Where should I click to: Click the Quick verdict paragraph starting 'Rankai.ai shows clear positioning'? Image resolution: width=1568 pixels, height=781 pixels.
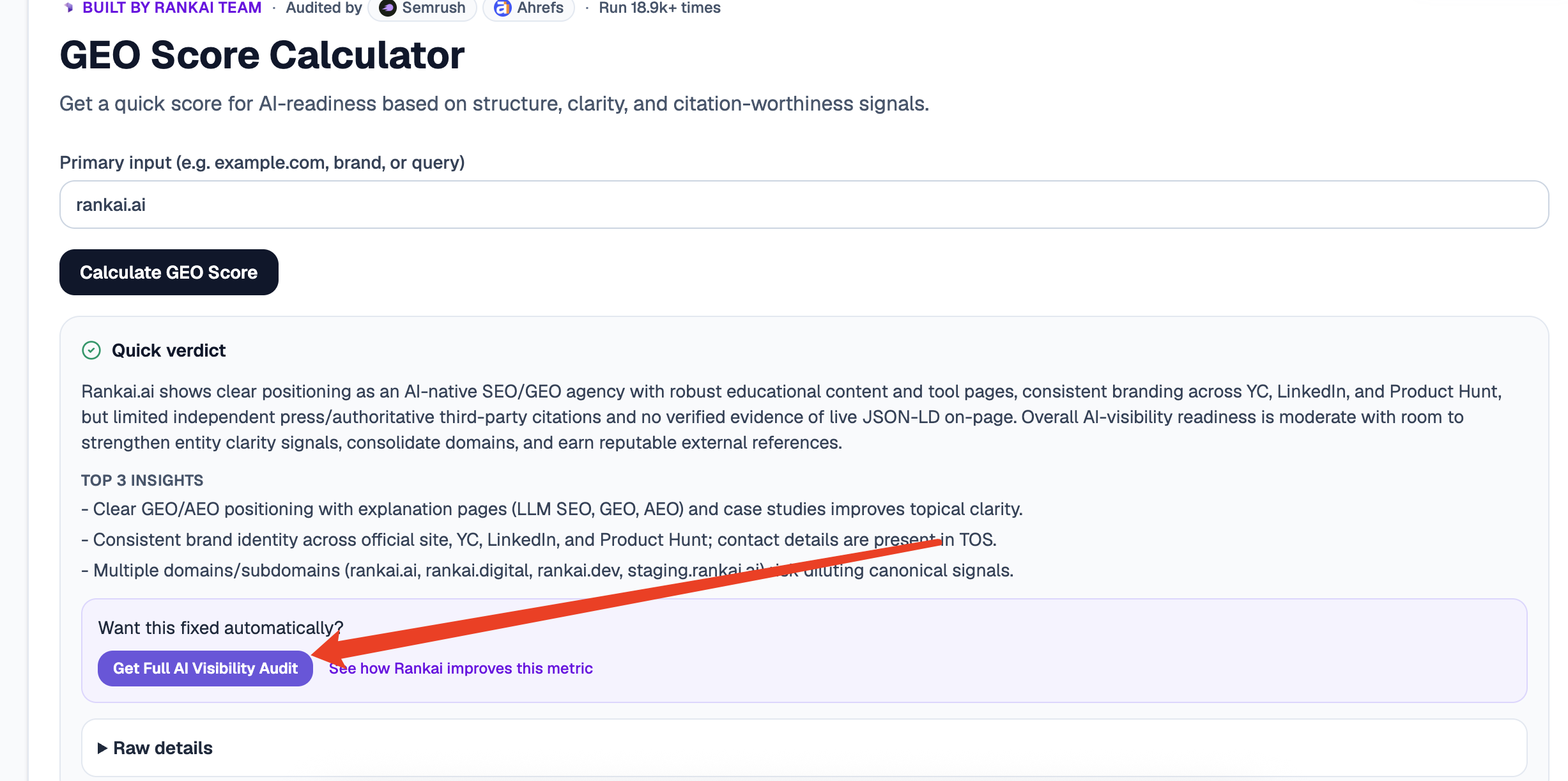[791, 417]
